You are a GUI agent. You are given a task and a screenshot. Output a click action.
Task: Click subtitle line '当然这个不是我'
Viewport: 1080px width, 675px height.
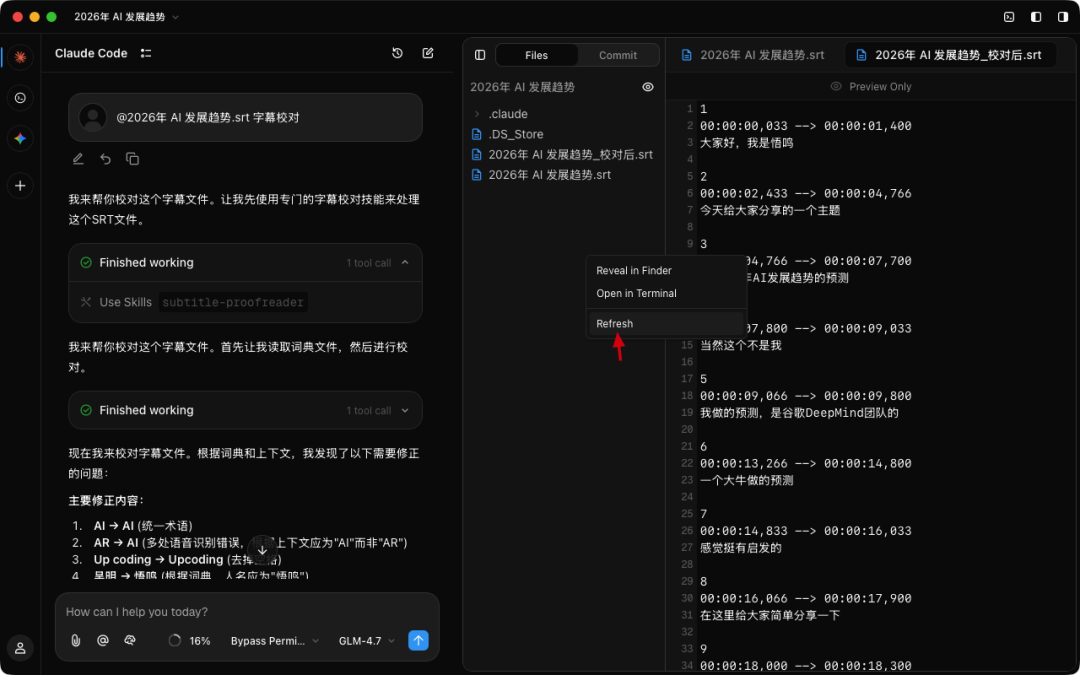click(x=740, y=346)
